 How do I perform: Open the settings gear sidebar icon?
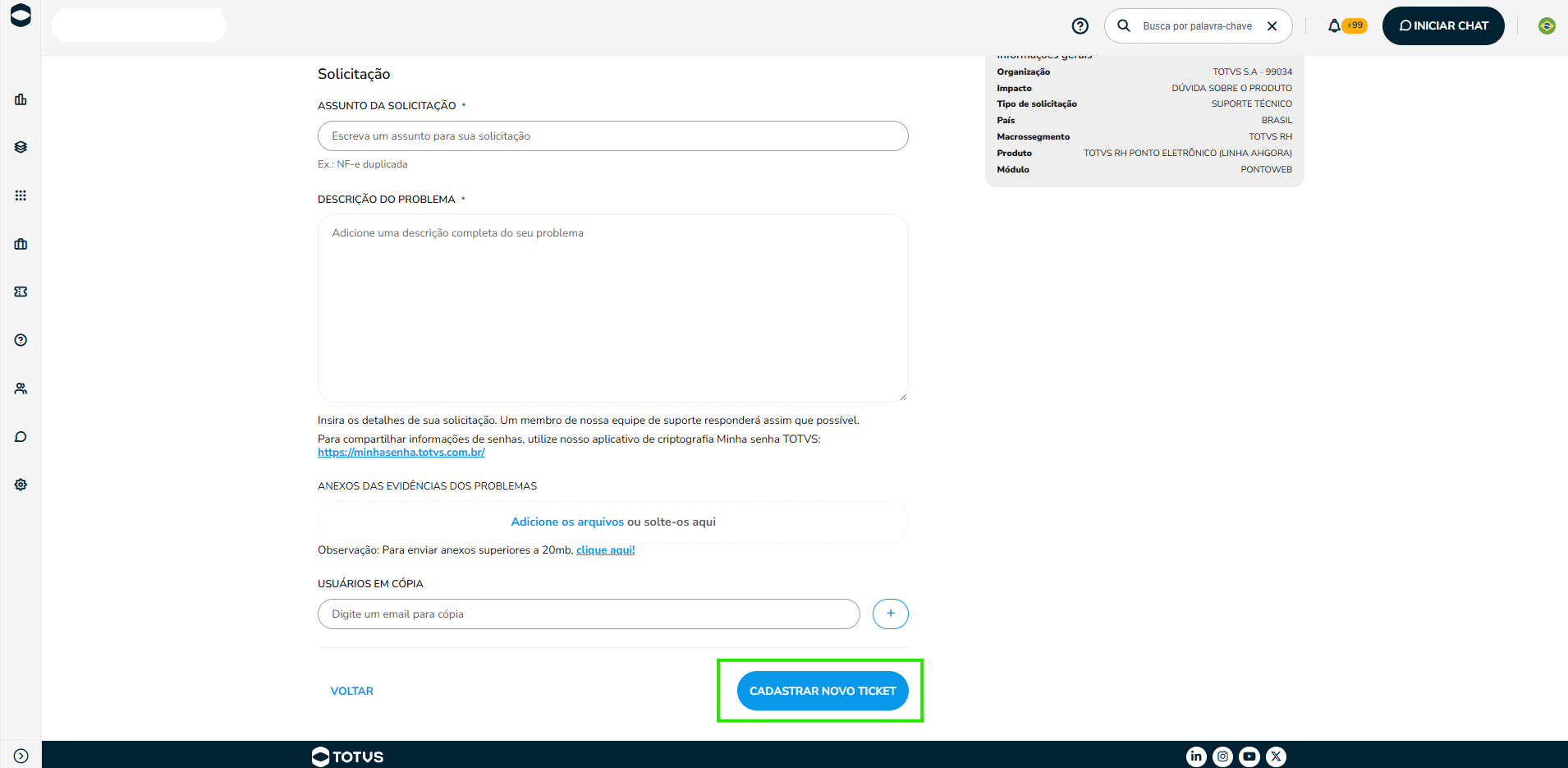21,485
